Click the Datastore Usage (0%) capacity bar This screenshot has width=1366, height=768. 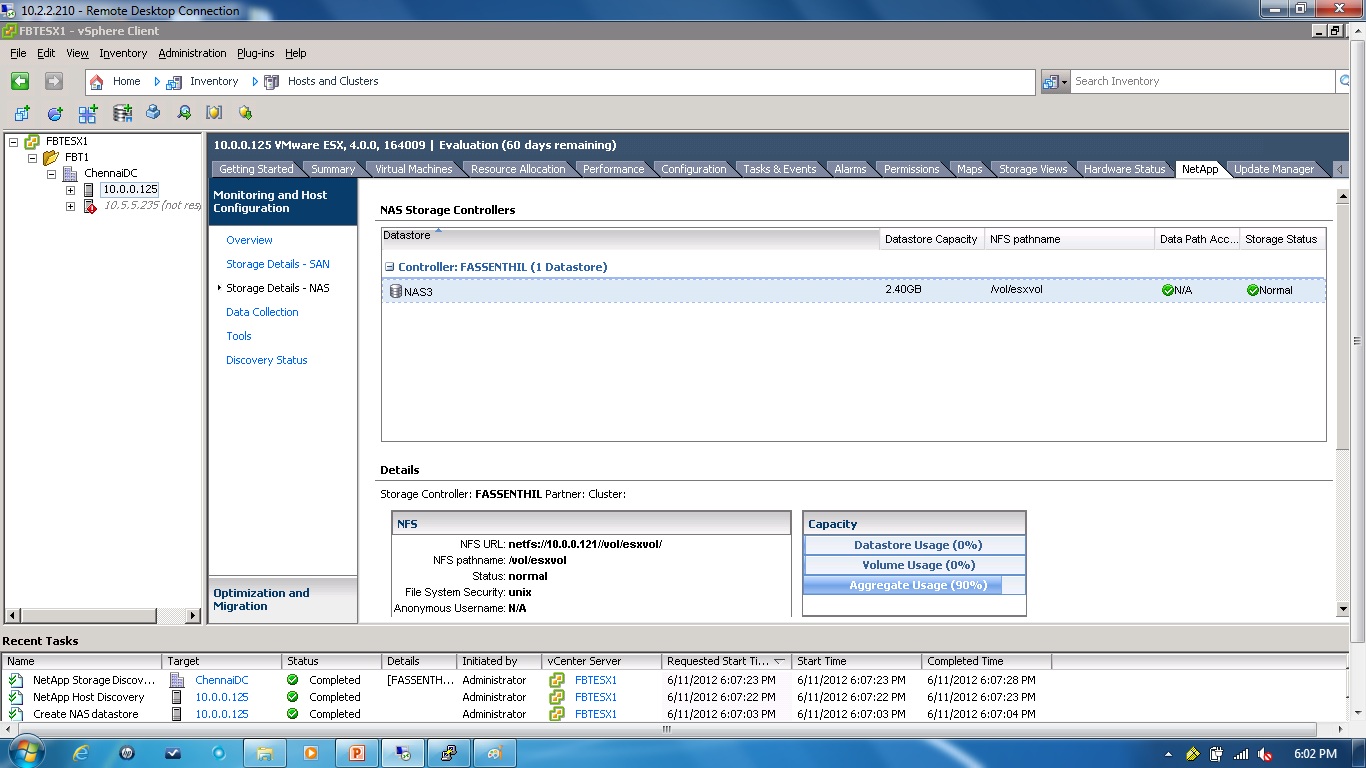913,544
